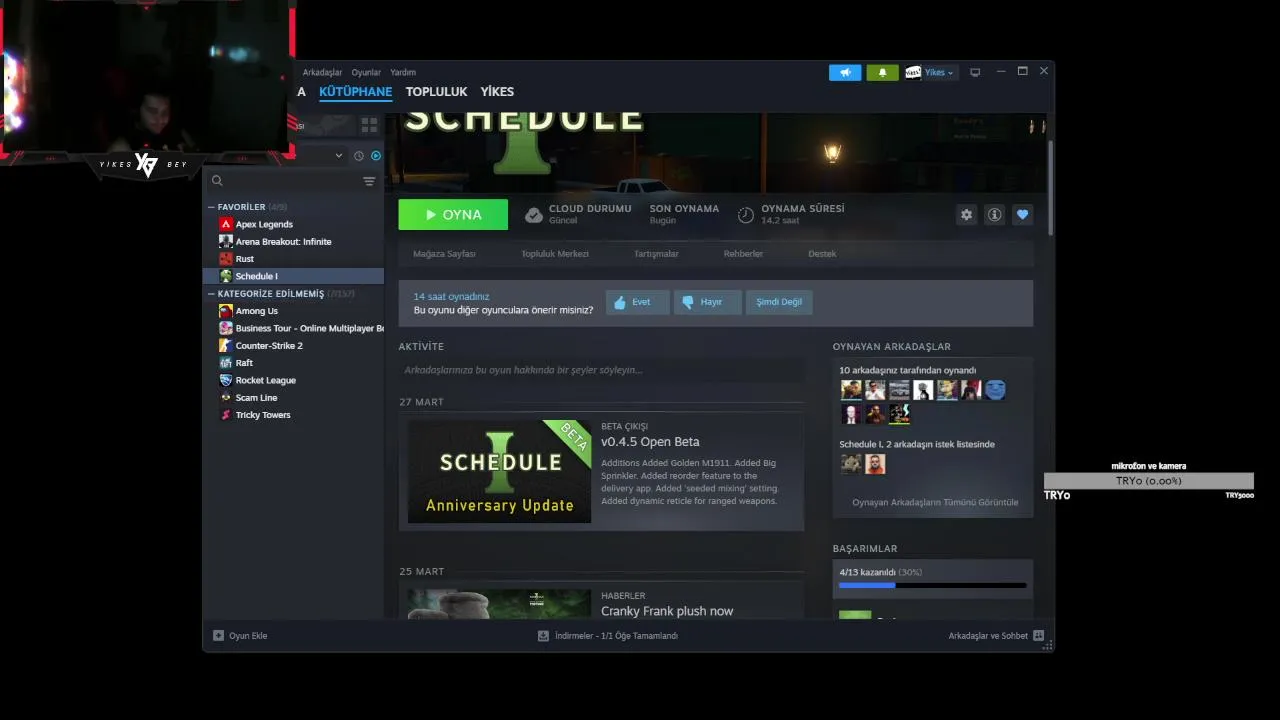
Task: Toggle the favorite heart icon
Action: pos(1022,215)
